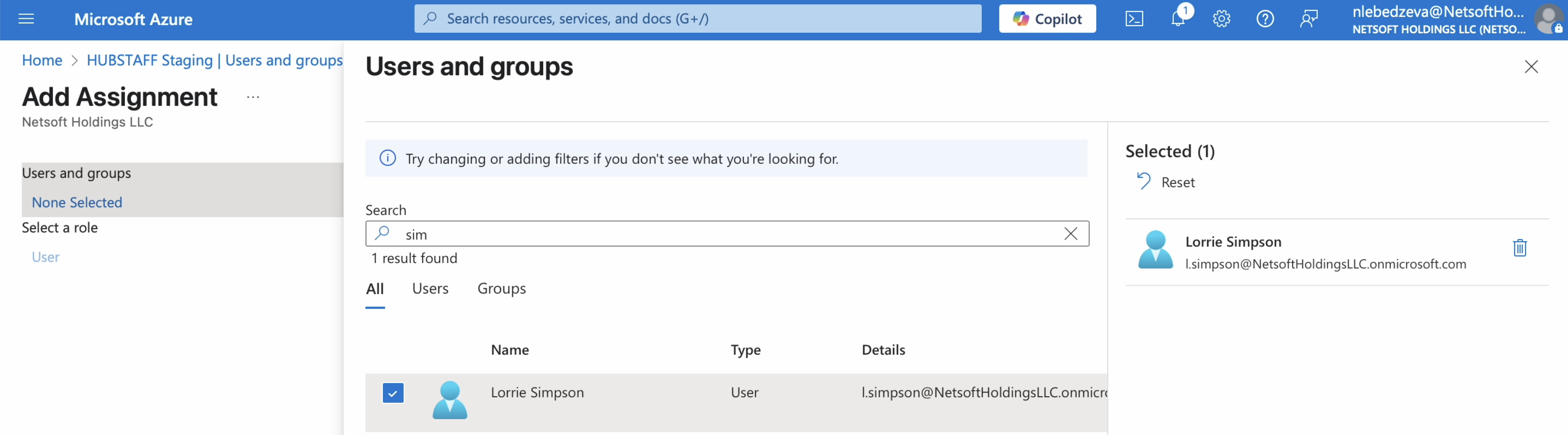Image resolution: width=1568 pixels, height=435 pixels.
Task: Remove Lorrie Simpson with trash icon
Action: tap(1520, 248)
